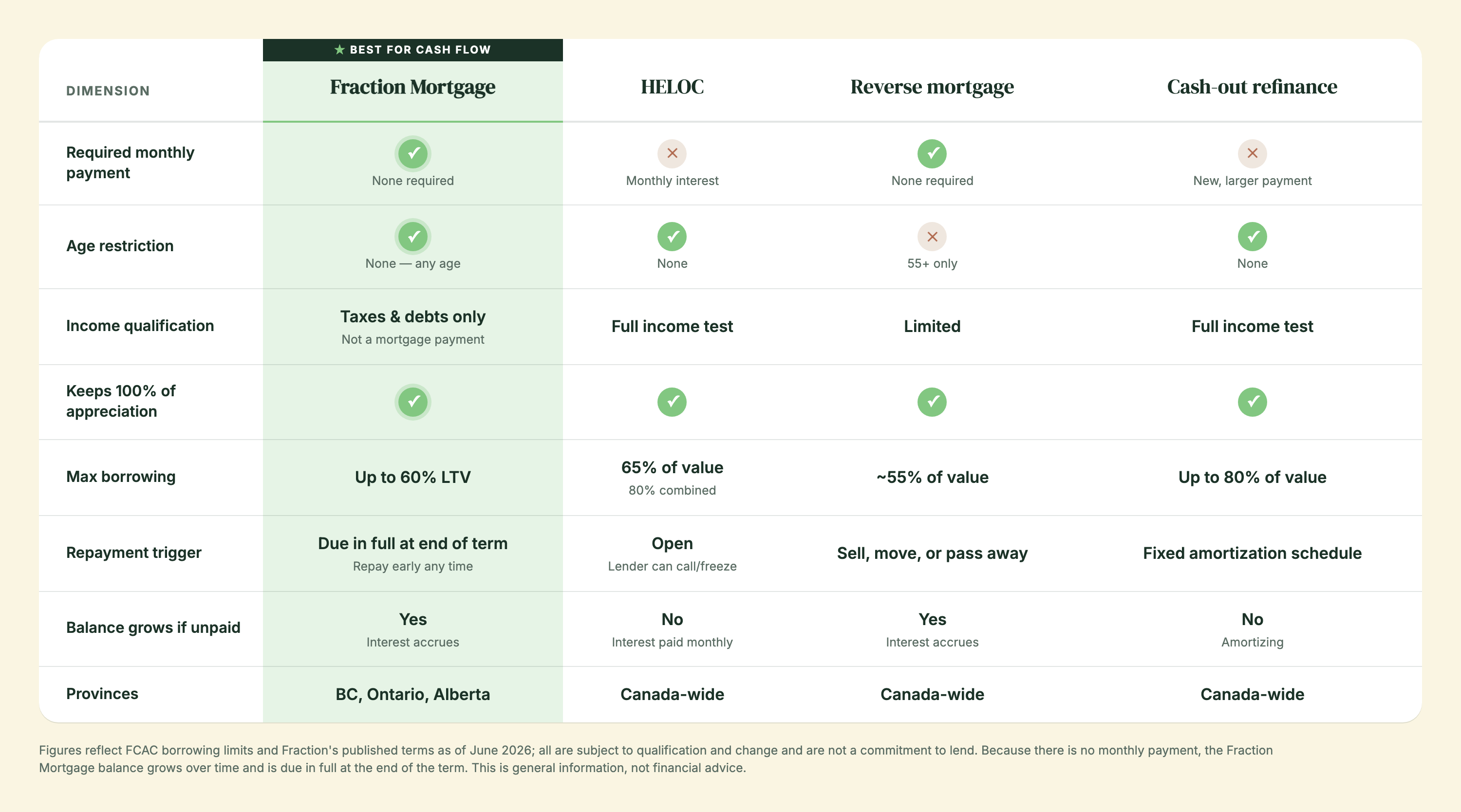Click Cash-out refinance cross icon for monthly payment
This screenshot has width=1461, height=812.
click(1252, 154)
